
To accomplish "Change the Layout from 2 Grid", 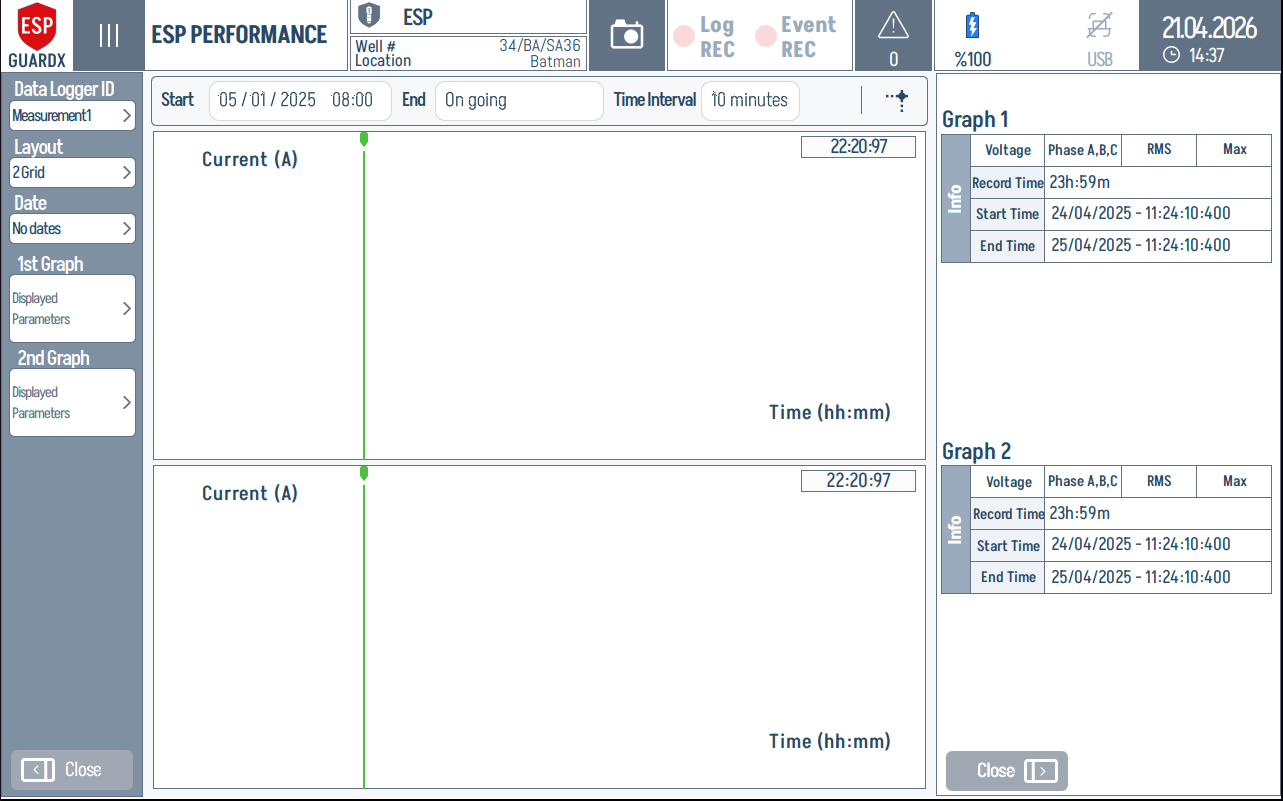I will [71, 170].
